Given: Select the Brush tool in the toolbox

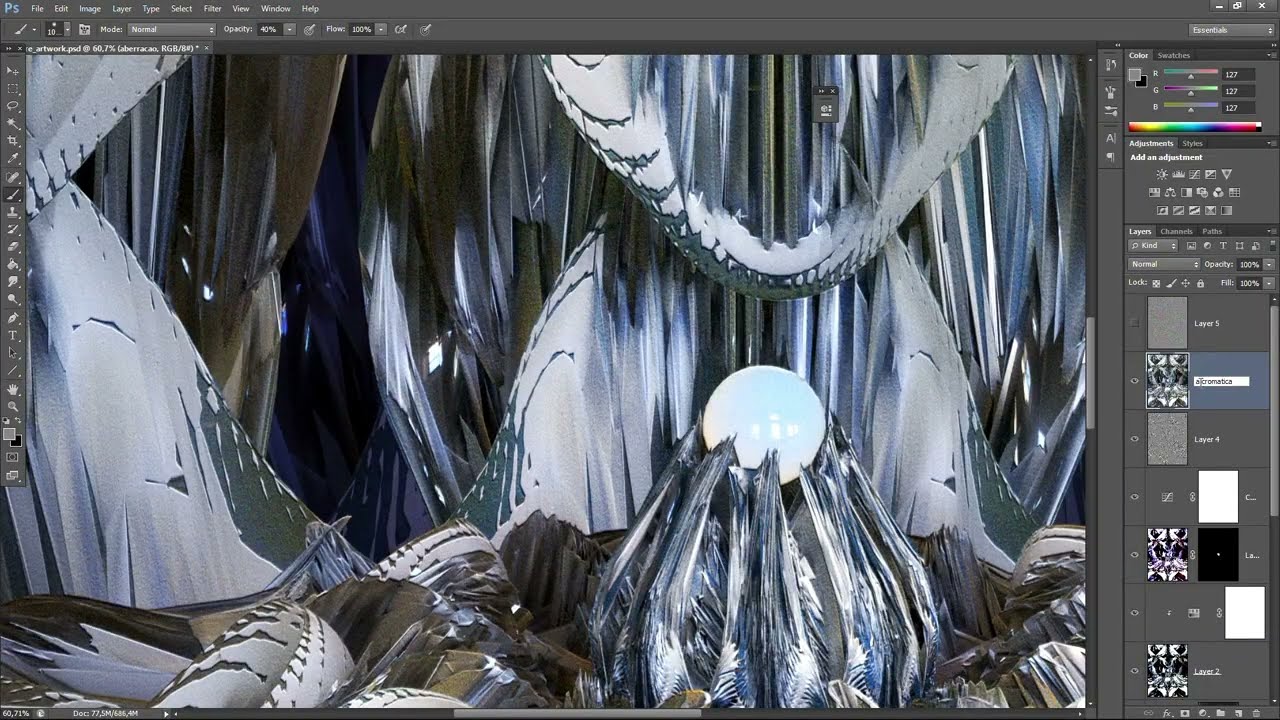Looking at the screenshot, I should point(13,195).
